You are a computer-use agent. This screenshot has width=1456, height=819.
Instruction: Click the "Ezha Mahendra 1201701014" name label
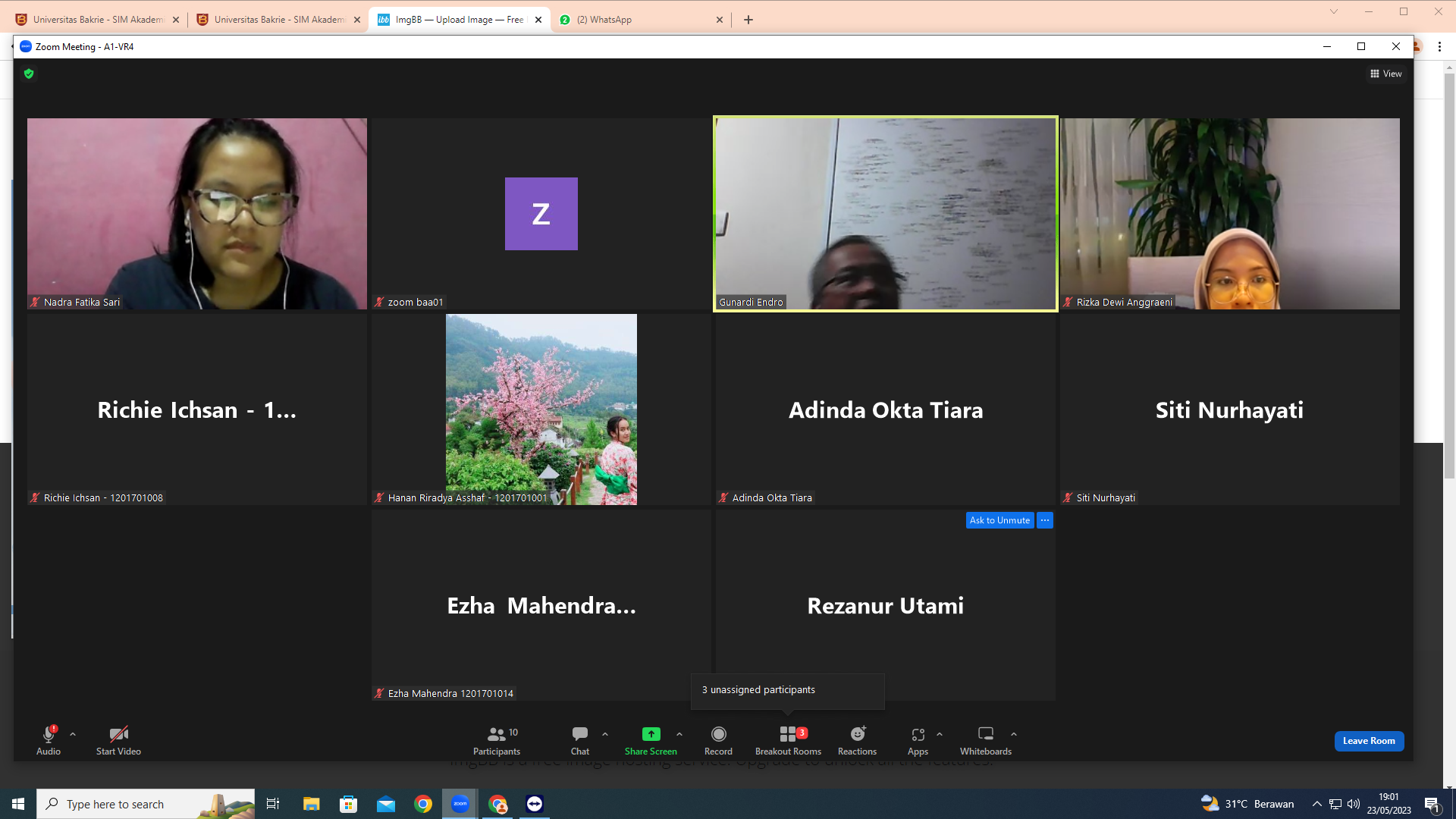click(x=450, y=693)
